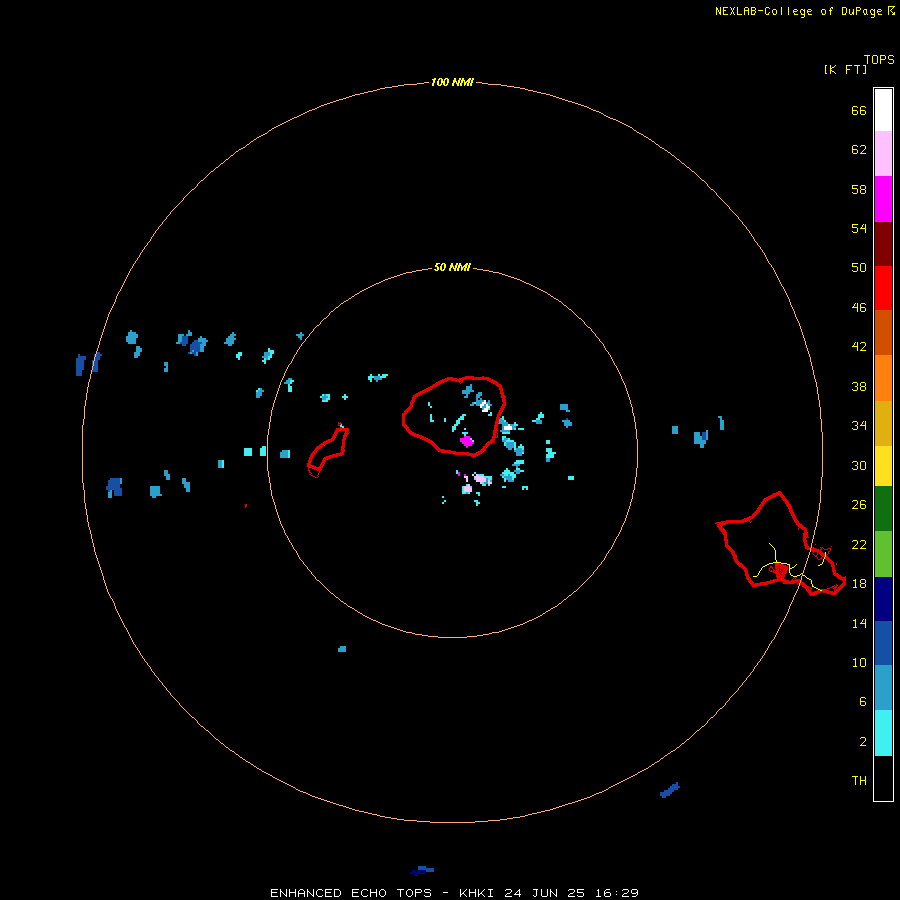
Task: Click the white echo top inside central island
Action: tap(485, 406)
